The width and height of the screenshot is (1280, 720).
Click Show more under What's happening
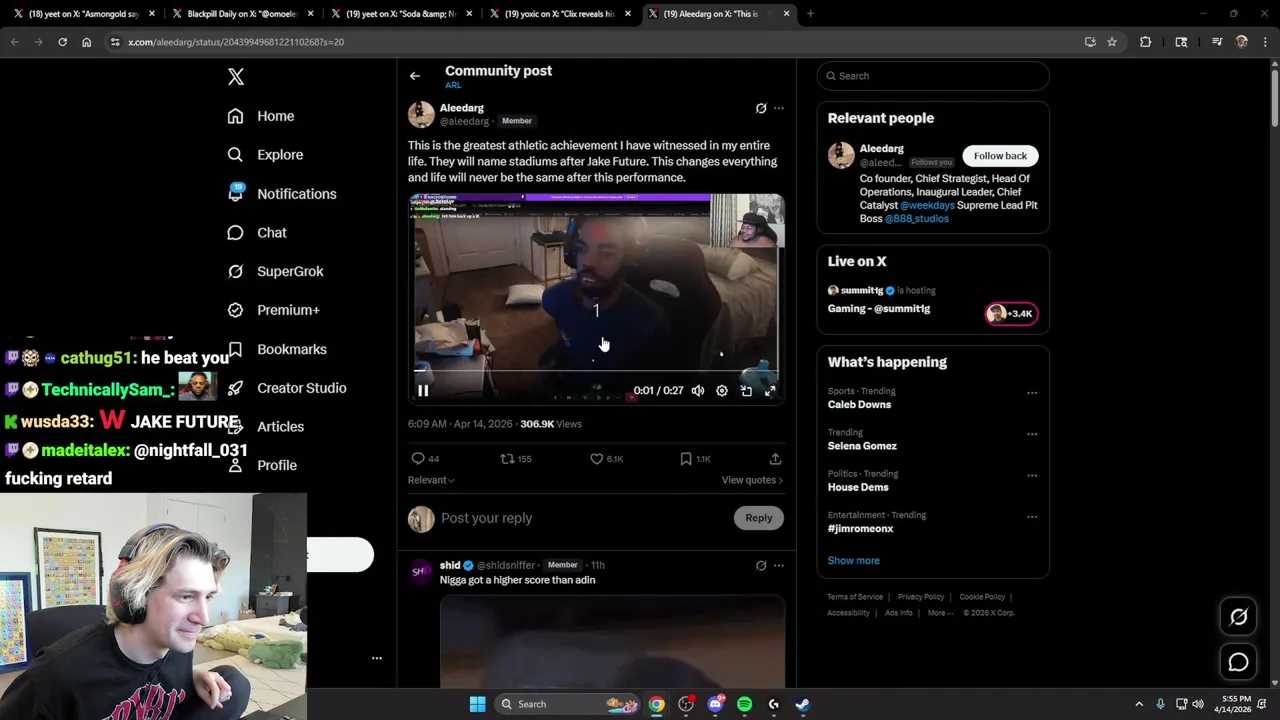[854, 561]
